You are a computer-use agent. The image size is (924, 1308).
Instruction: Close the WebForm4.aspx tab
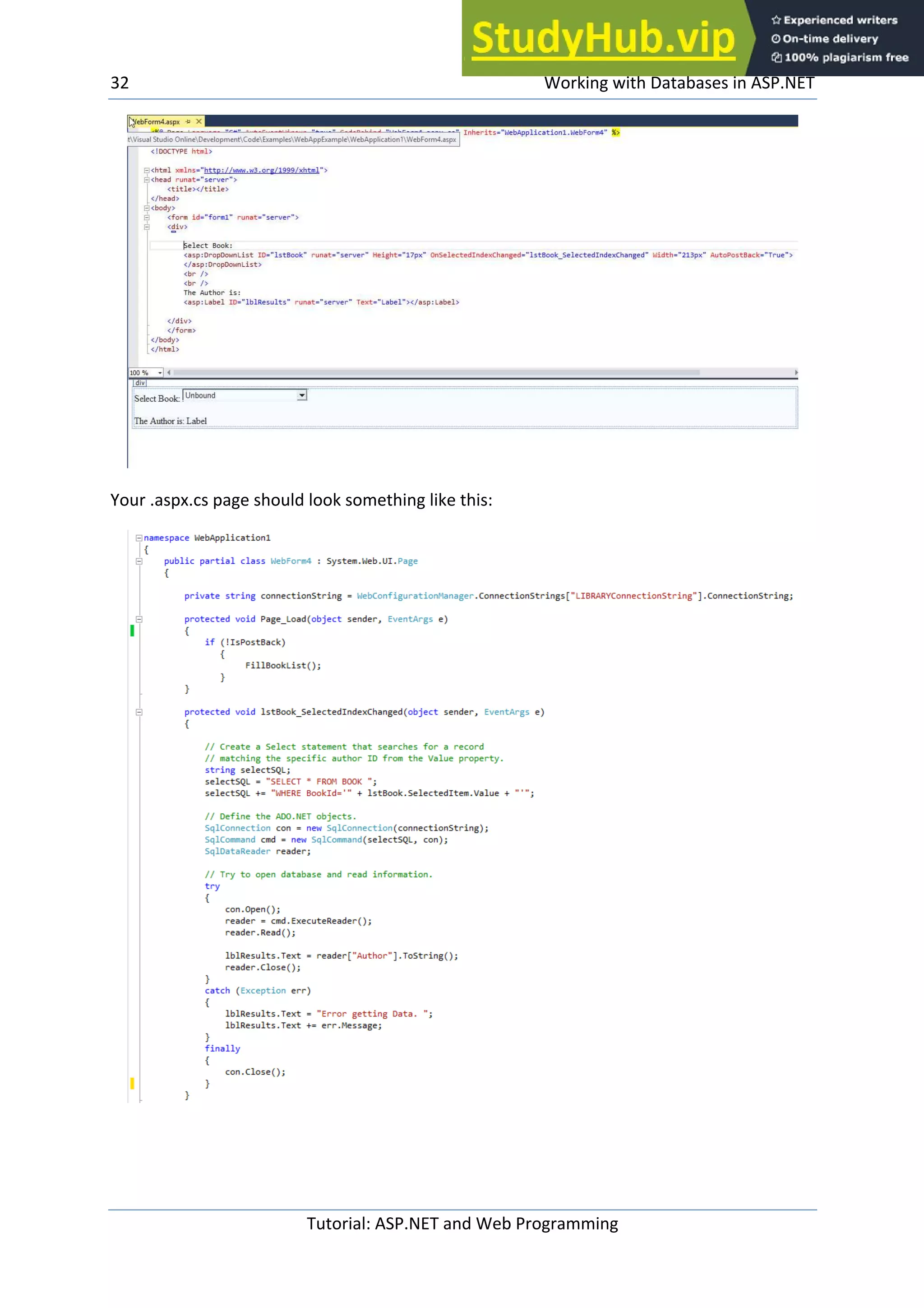pos(199,121)
